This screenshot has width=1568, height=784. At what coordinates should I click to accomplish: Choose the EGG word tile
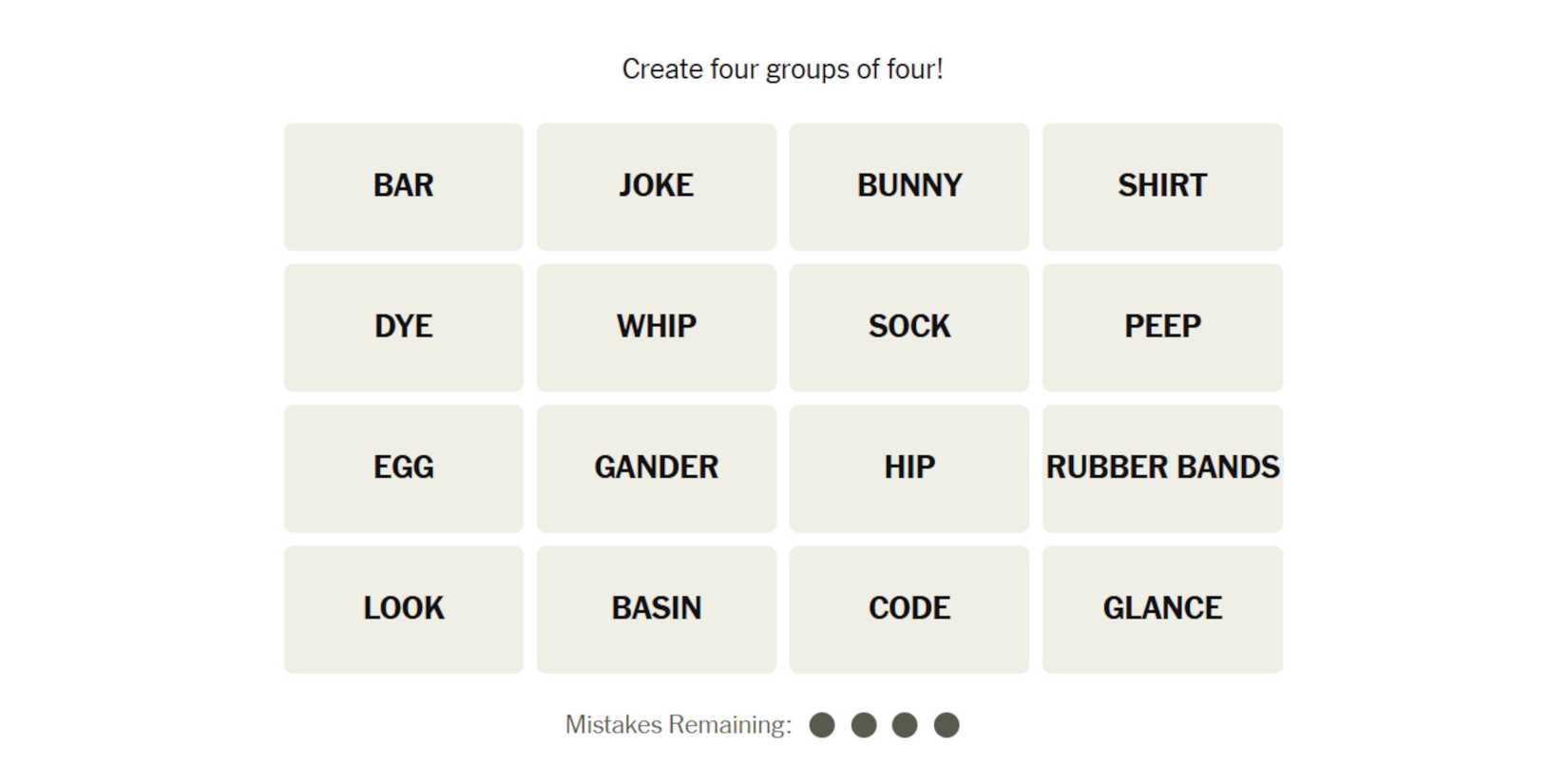click(x=403, y=468)
